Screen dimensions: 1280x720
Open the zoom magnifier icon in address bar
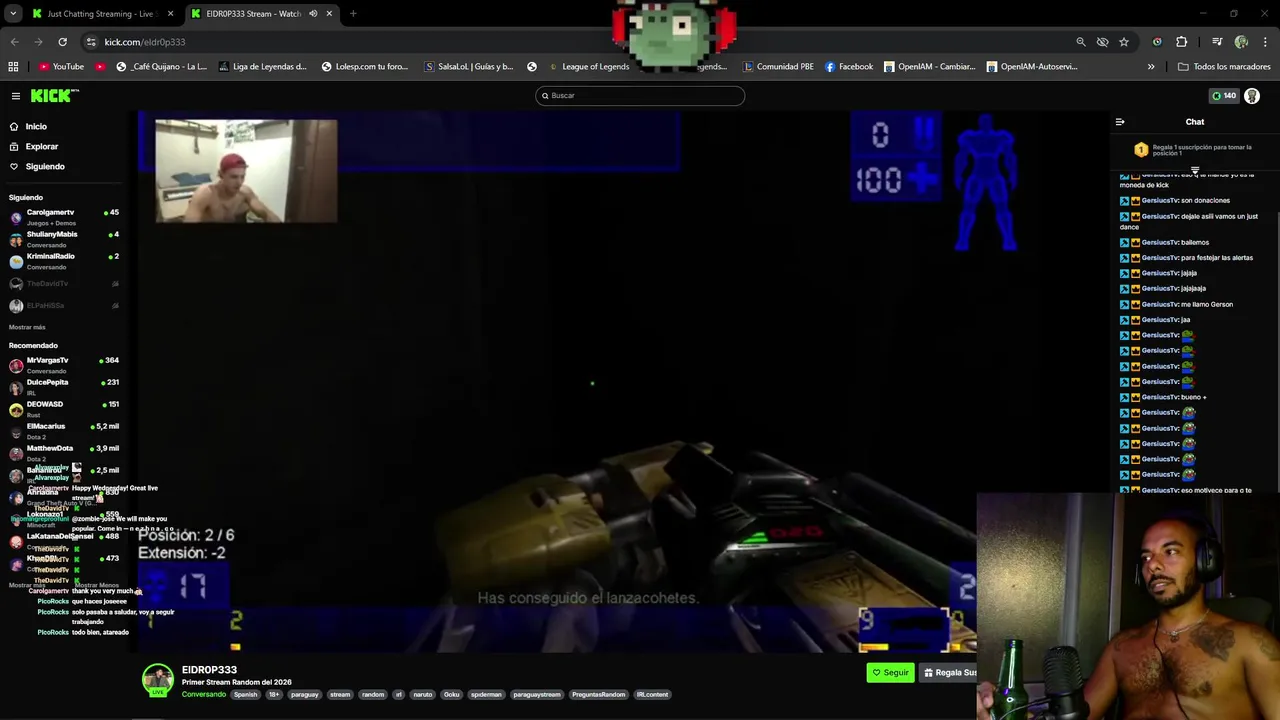(1080, 42)
